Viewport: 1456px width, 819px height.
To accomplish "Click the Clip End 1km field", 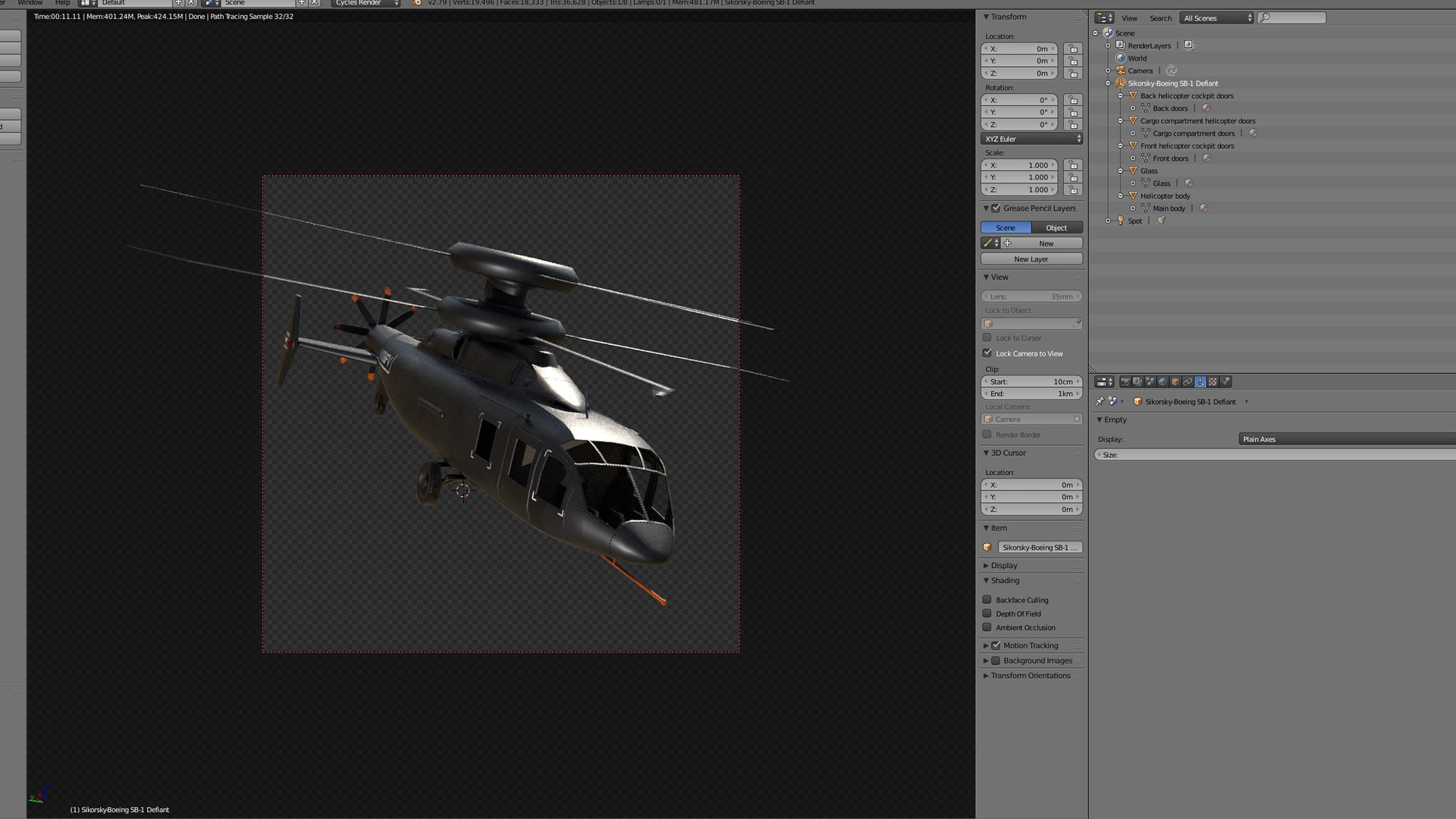I will [1032, 394].
